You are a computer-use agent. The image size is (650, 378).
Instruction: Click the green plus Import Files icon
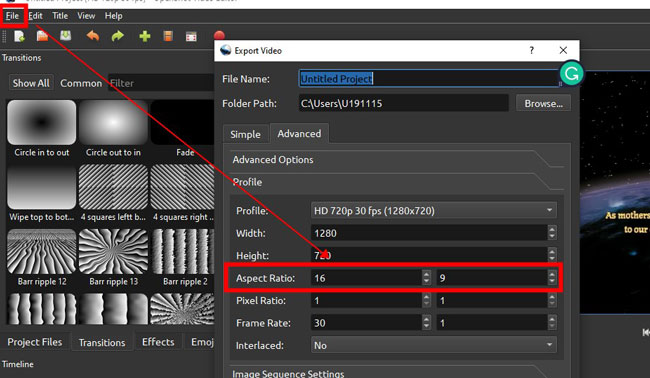[x=145, y=36]
